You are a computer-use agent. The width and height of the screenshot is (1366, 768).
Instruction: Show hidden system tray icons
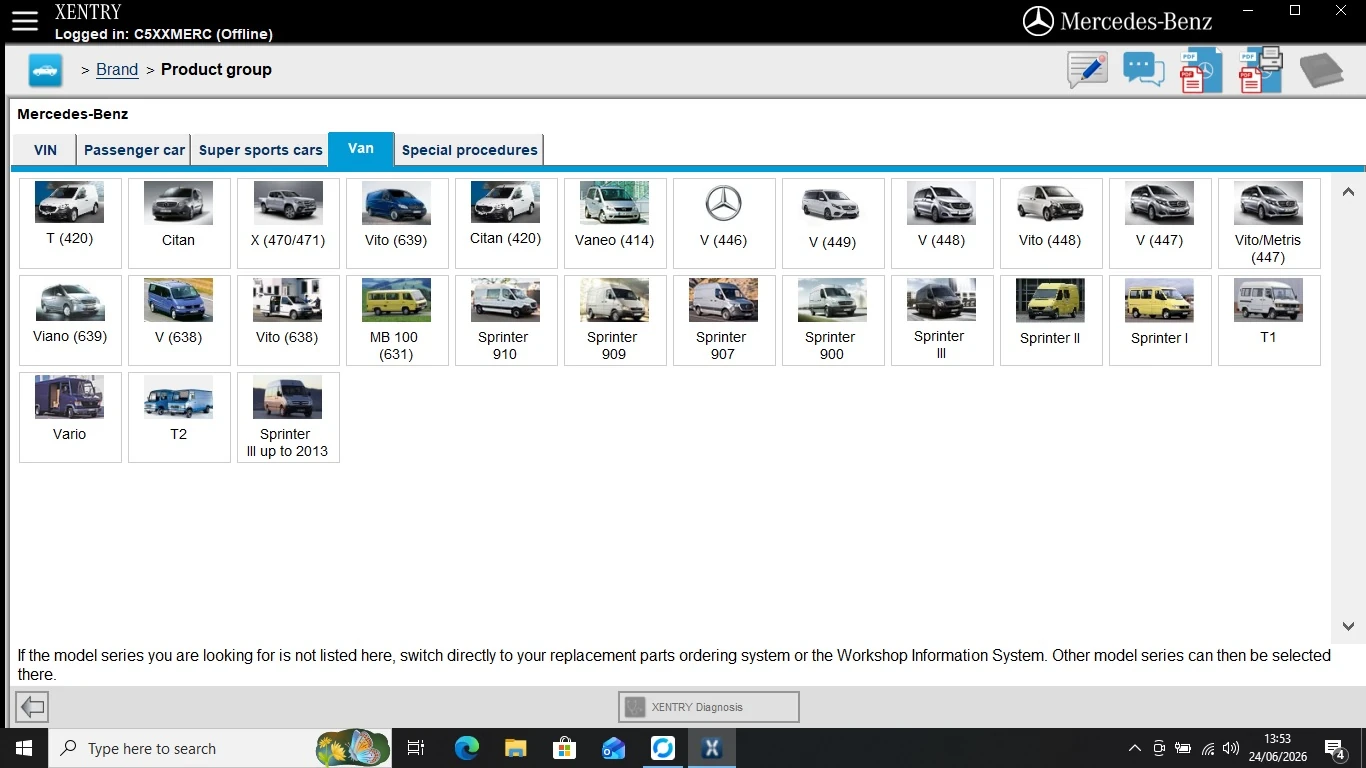[x=1134, y=748]
